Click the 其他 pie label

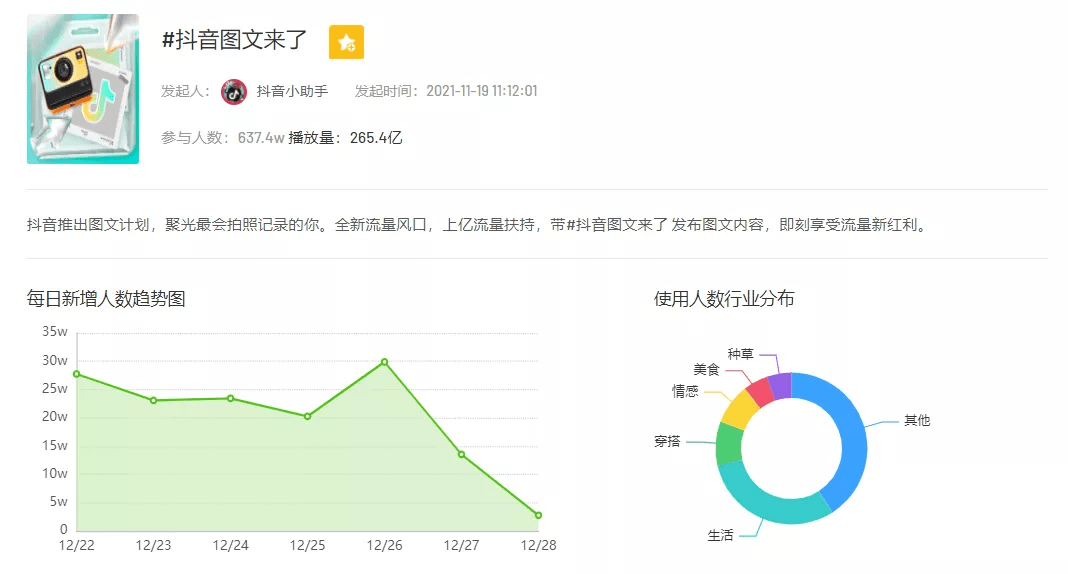[917, 421]
